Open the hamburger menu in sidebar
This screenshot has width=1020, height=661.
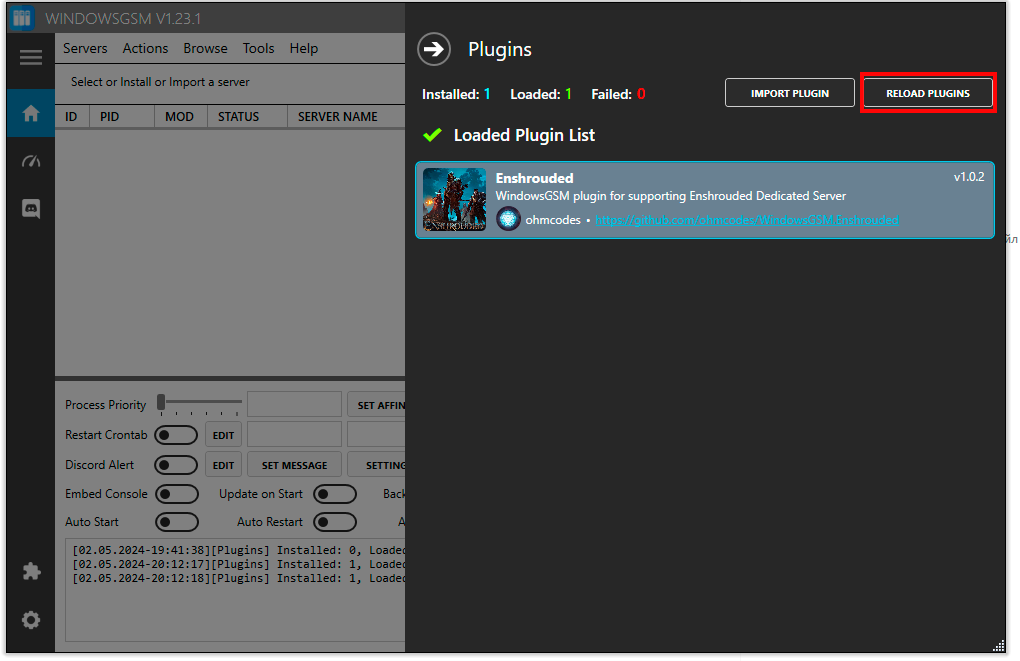(31, 57)
